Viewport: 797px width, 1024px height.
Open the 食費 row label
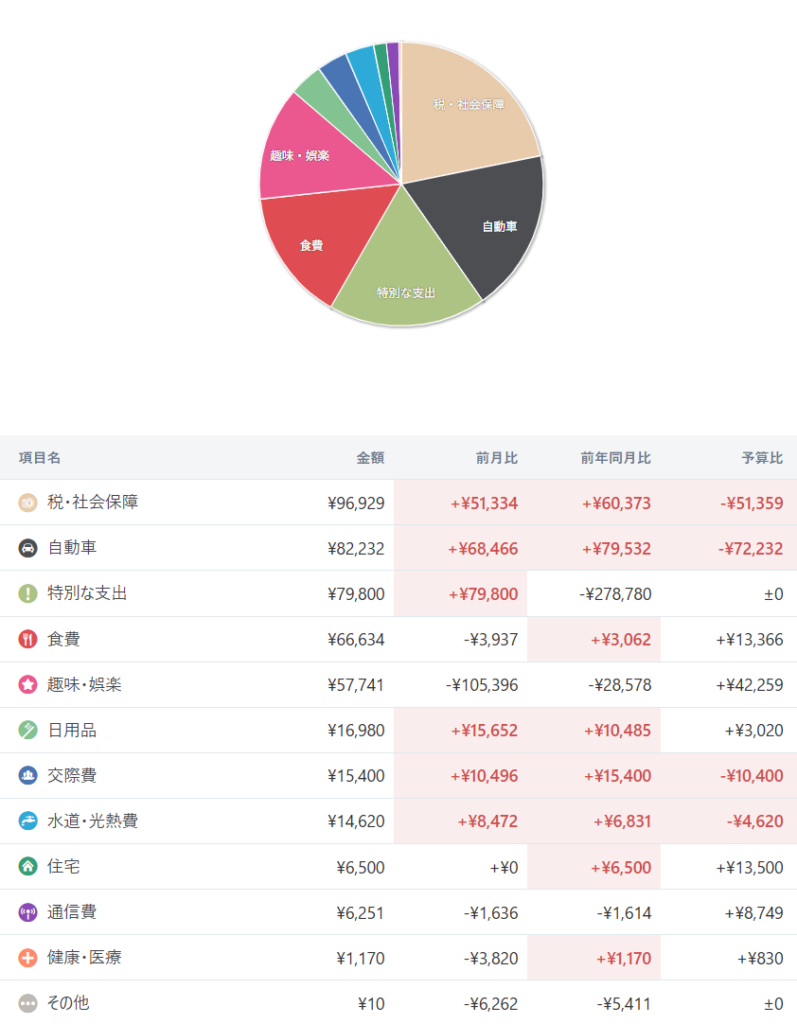pos(63,639)
